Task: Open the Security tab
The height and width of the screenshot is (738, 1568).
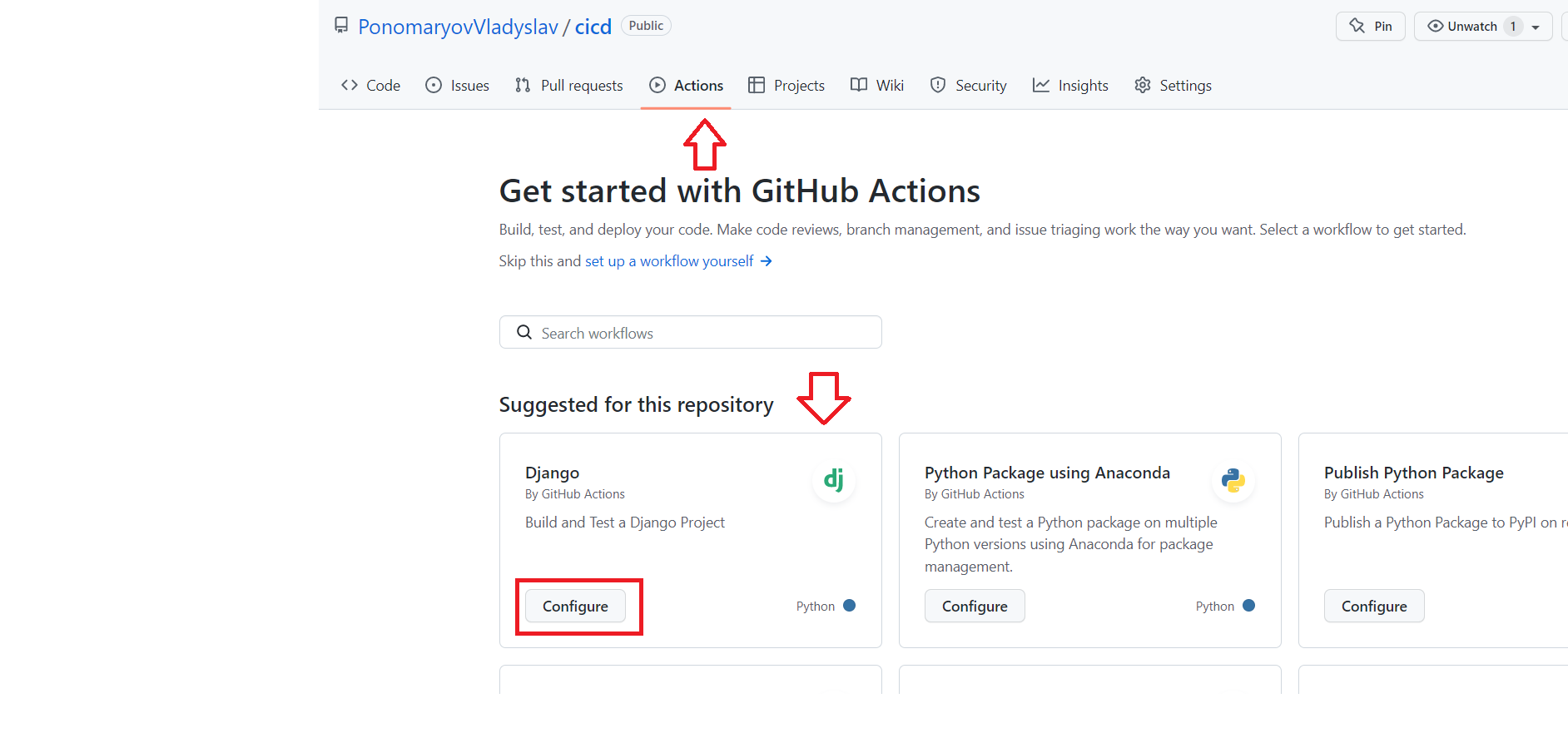Action: point(969,86)
